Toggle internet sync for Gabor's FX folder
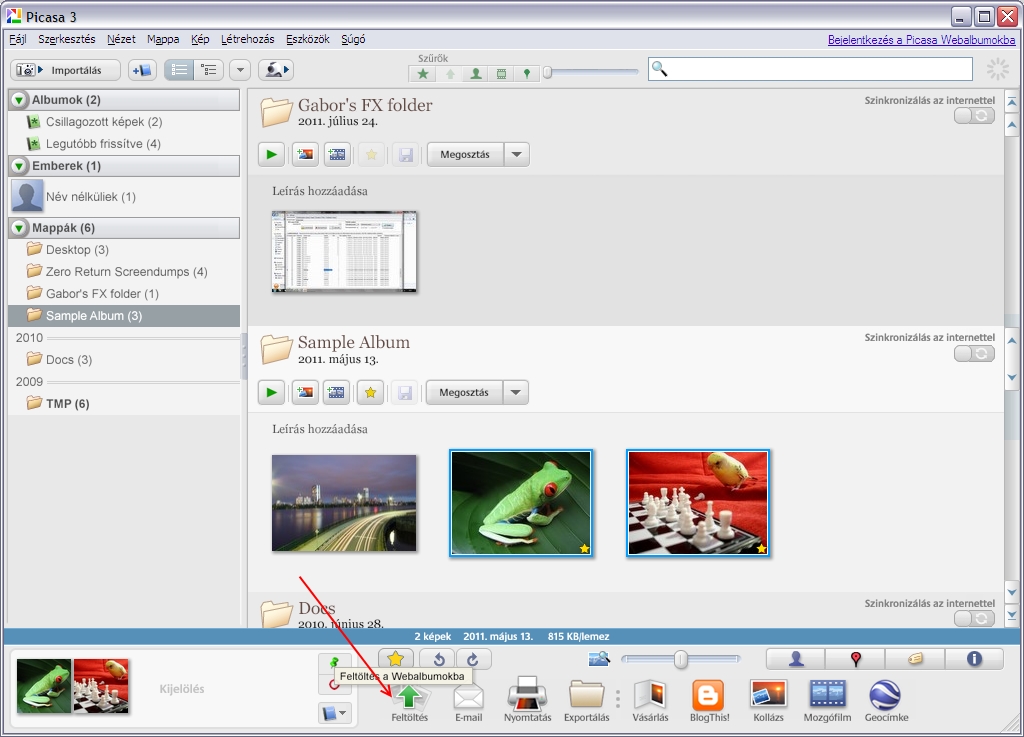Screen dimensions: 1024x737 point(974,116)
